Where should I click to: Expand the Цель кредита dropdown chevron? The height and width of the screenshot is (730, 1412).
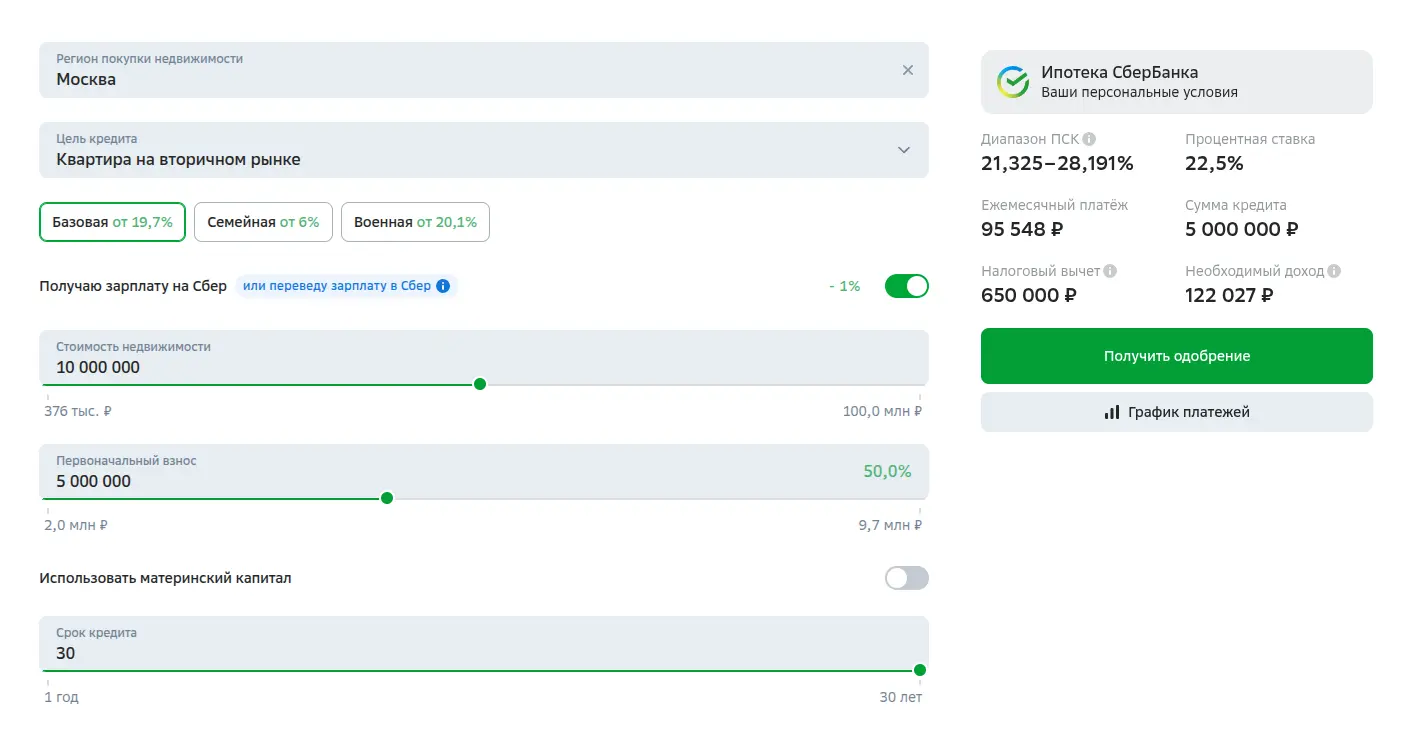(x=904, y=150)
